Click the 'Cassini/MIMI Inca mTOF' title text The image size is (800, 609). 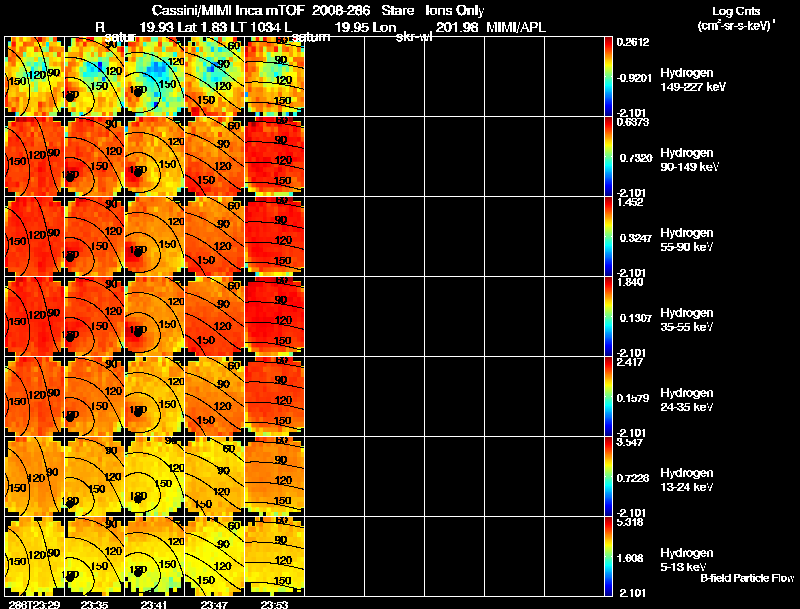pyautogui.click(x=229, y=11)
